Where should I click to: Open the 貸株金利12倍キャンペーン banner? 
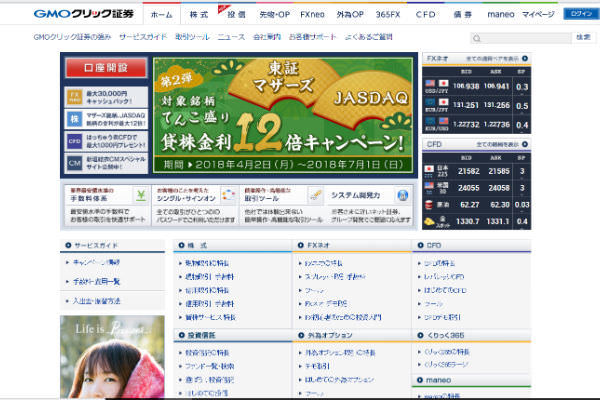(283, 115)
